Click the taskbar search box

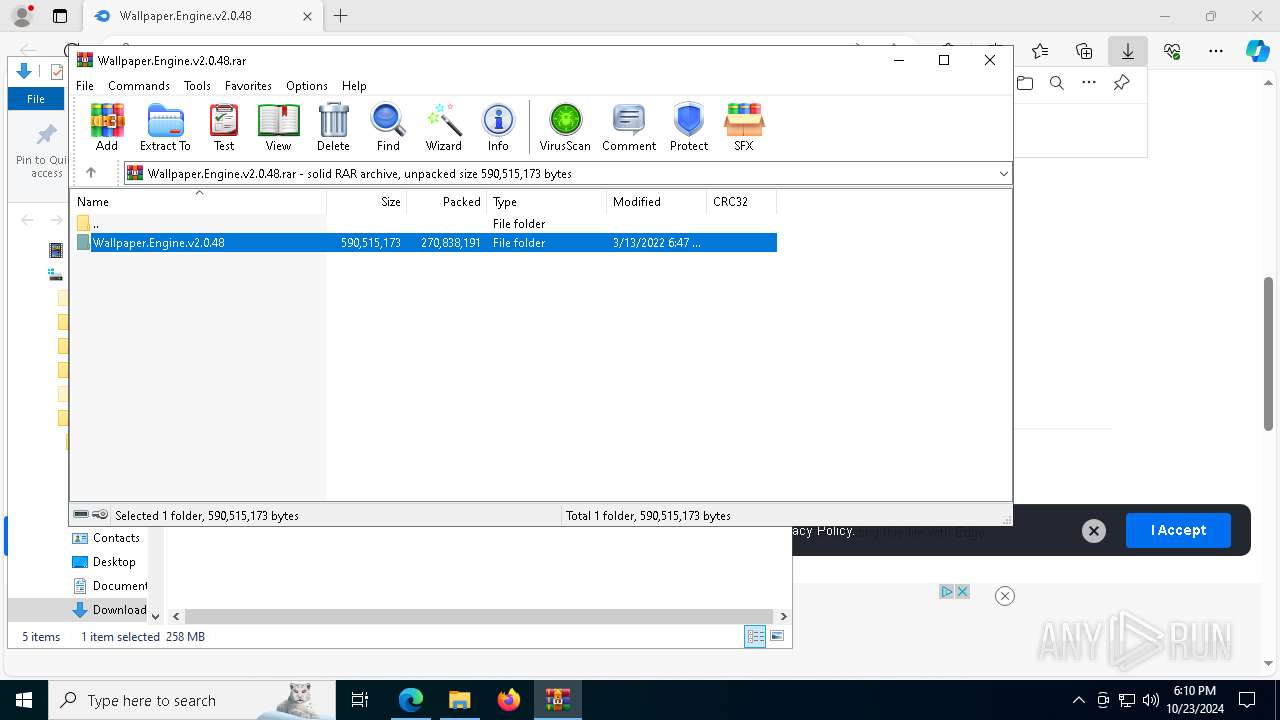click(192, 700)
